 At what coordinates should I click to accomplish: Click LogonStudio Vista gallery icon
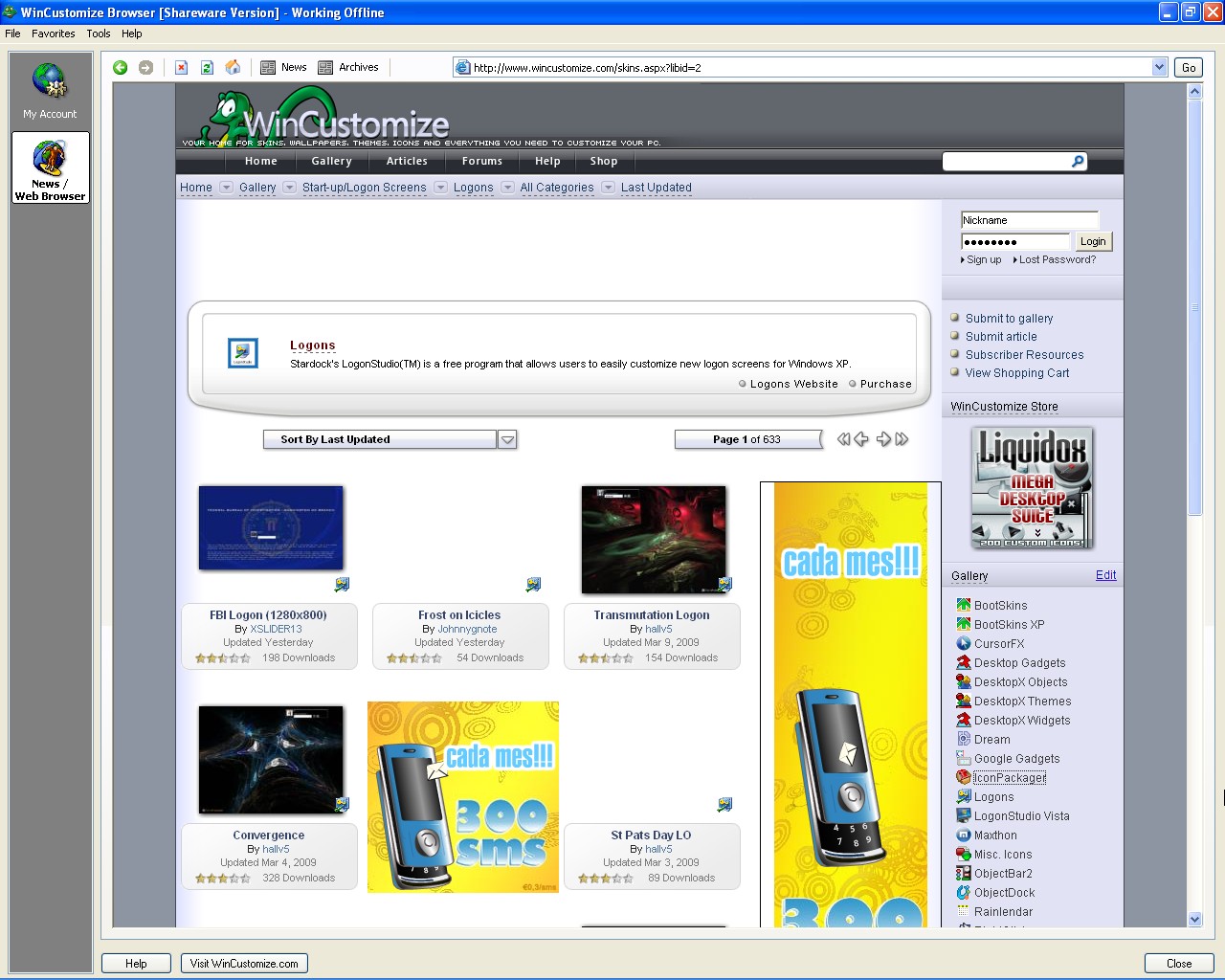pos(964,815)
